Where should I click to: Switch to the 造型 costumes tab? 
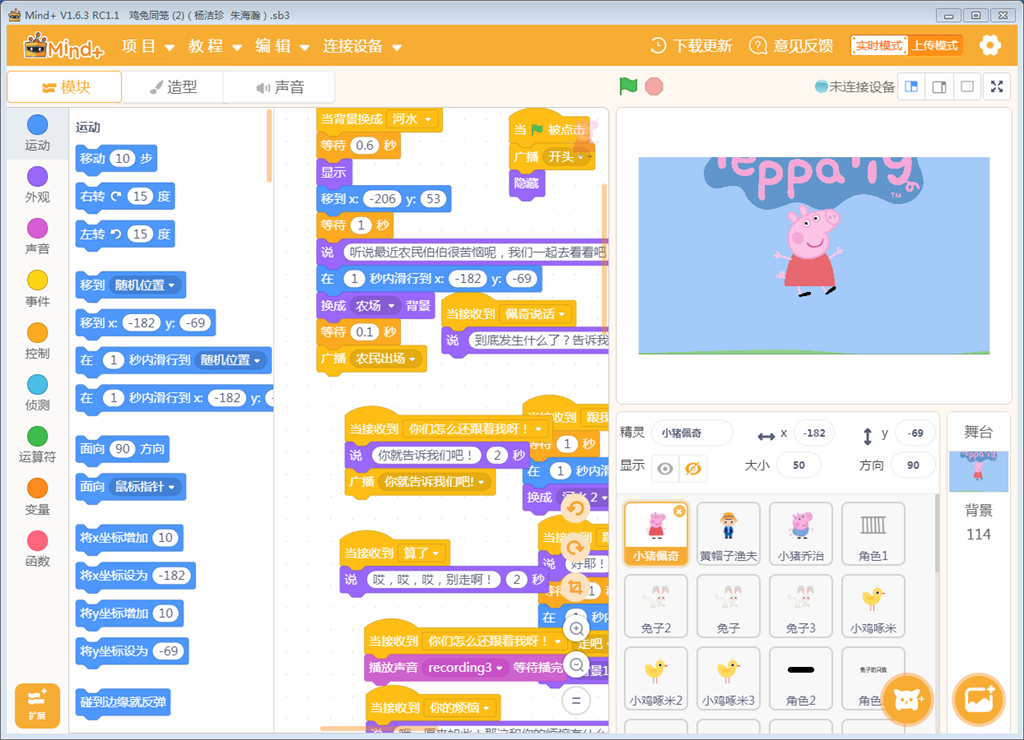(173, 87)
